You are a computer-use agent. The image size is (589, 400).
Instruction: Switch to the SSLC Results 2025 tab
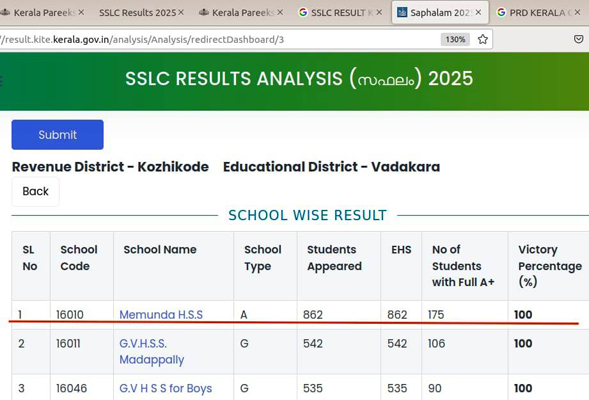coord(137,13)
